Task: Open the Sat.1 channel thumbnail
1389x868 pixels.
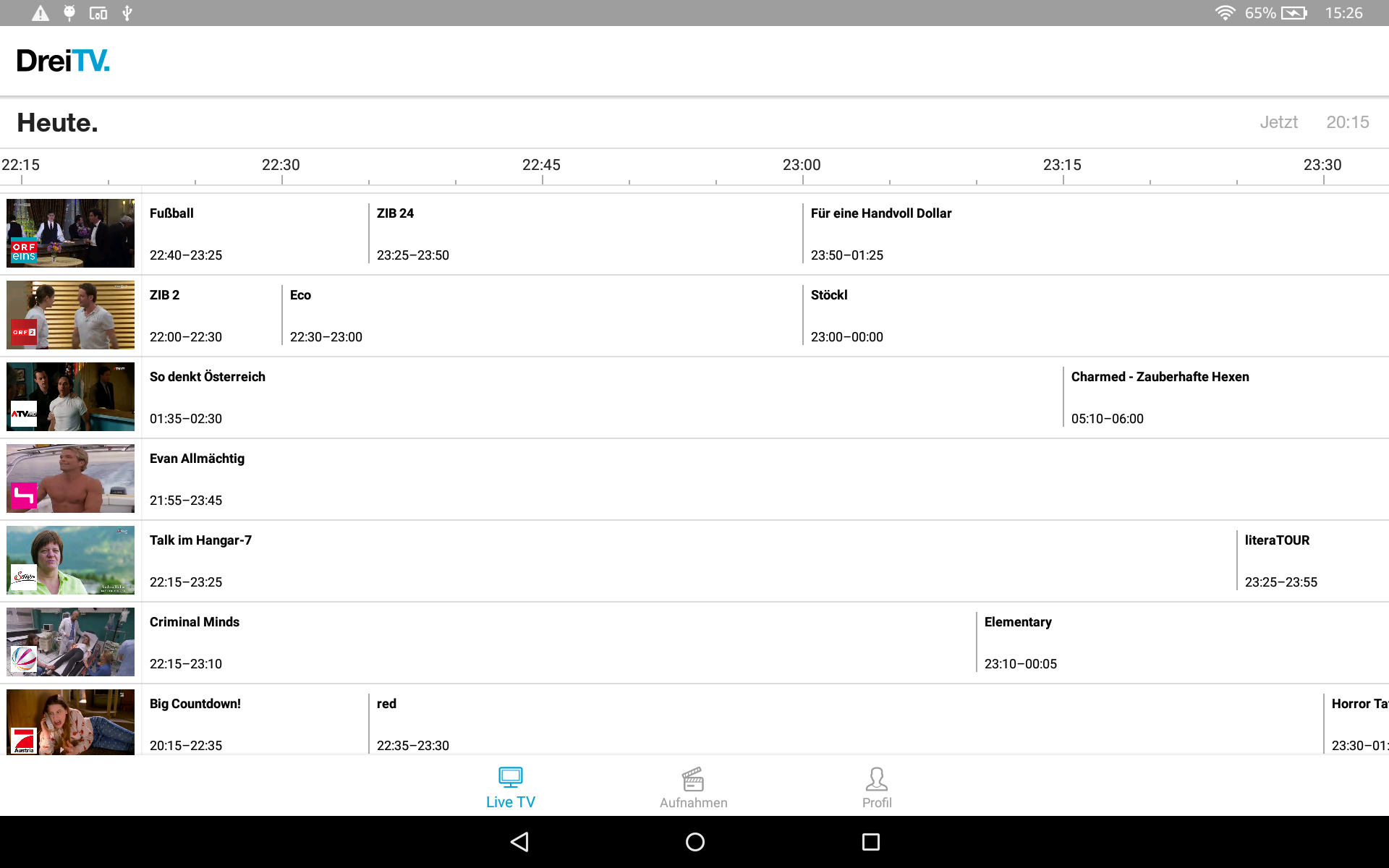Action: 70,642
